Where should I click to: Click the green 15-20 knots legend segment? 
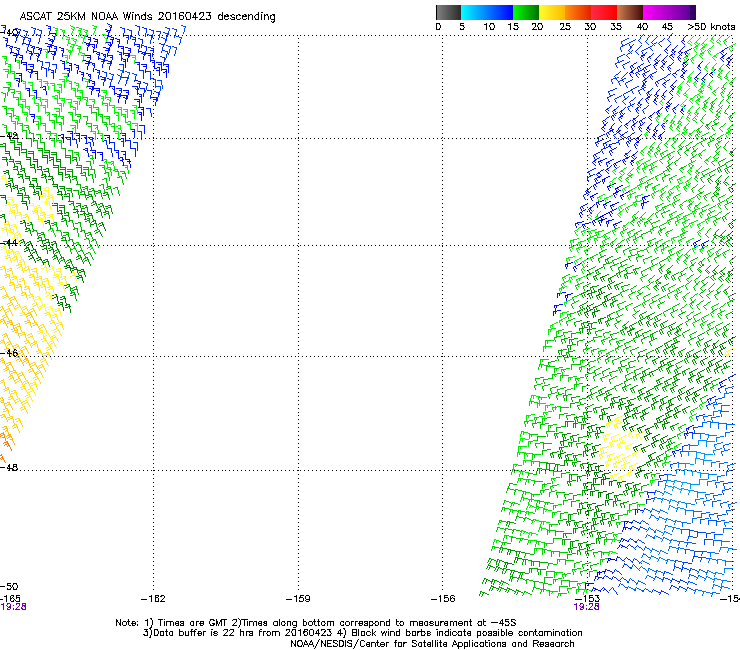[x=526, y=12]
